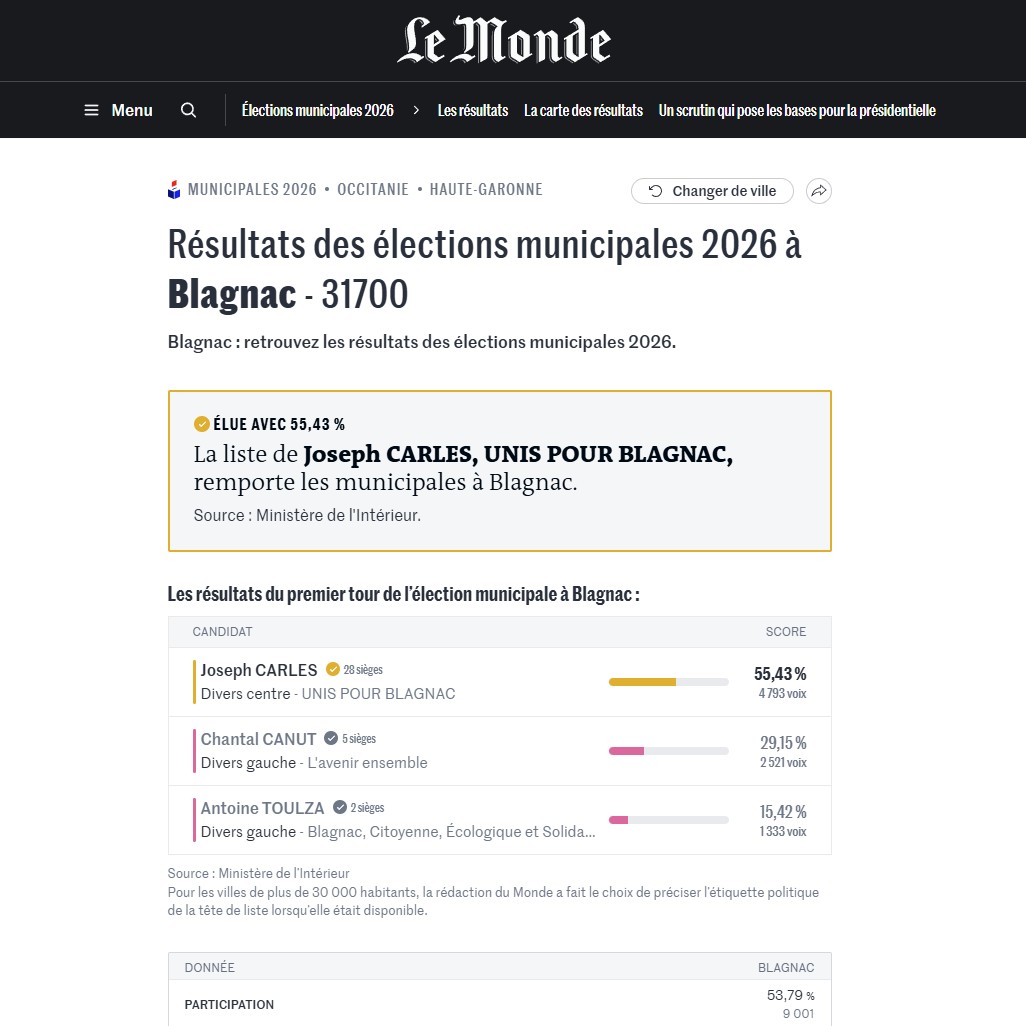Click the gold elected checkmark near Joseph CARLES

332,669
